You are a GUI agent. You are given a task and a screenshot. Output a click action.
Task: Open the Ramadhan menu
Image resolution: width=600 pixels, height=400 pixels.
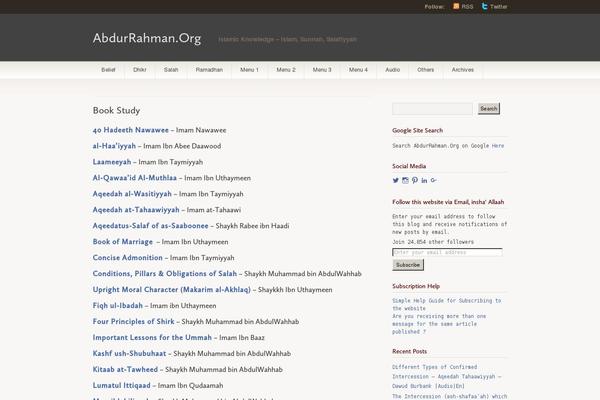pyautogui.click(x=209, y=70)
